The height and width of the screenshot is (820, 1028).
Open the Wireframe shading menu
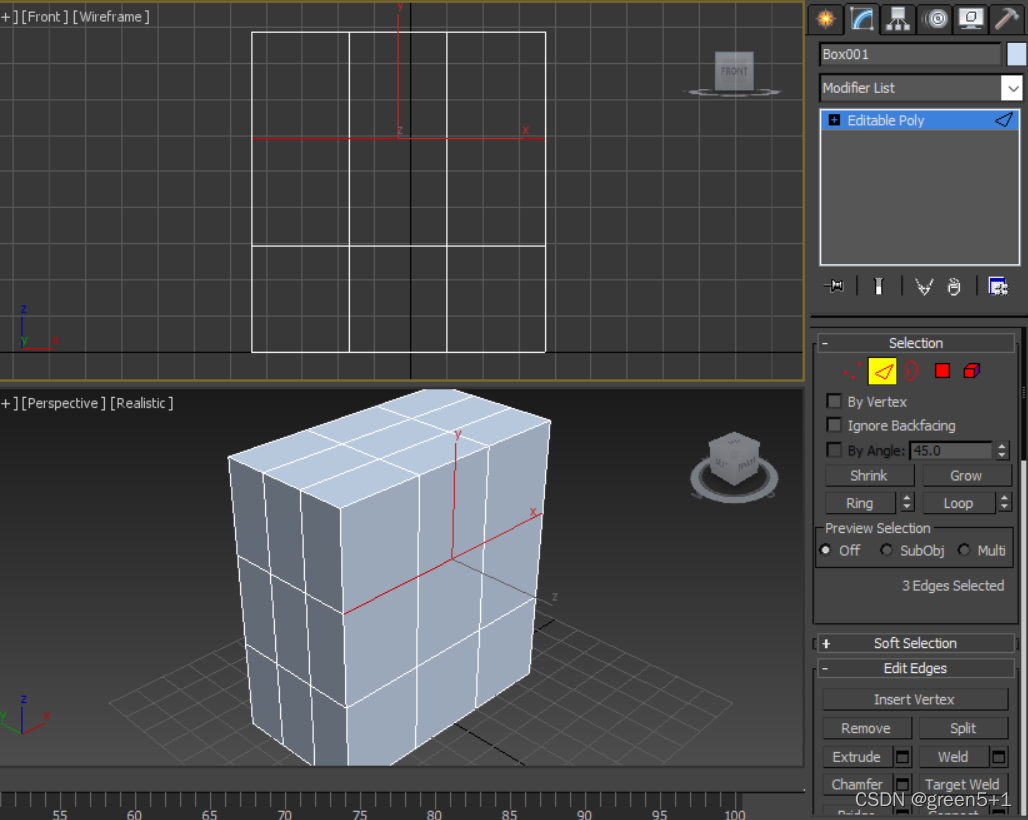(x=111, y=16)
